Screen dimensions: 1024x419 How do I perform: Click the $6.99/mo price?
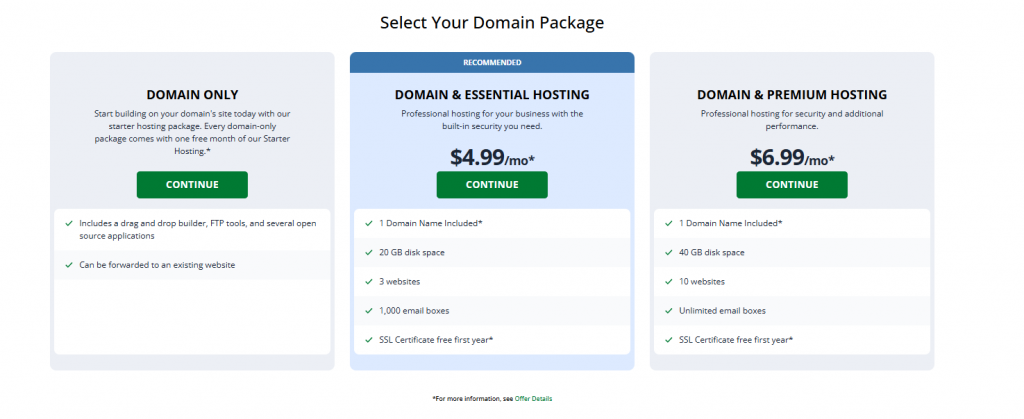click(x=792, y=156)
